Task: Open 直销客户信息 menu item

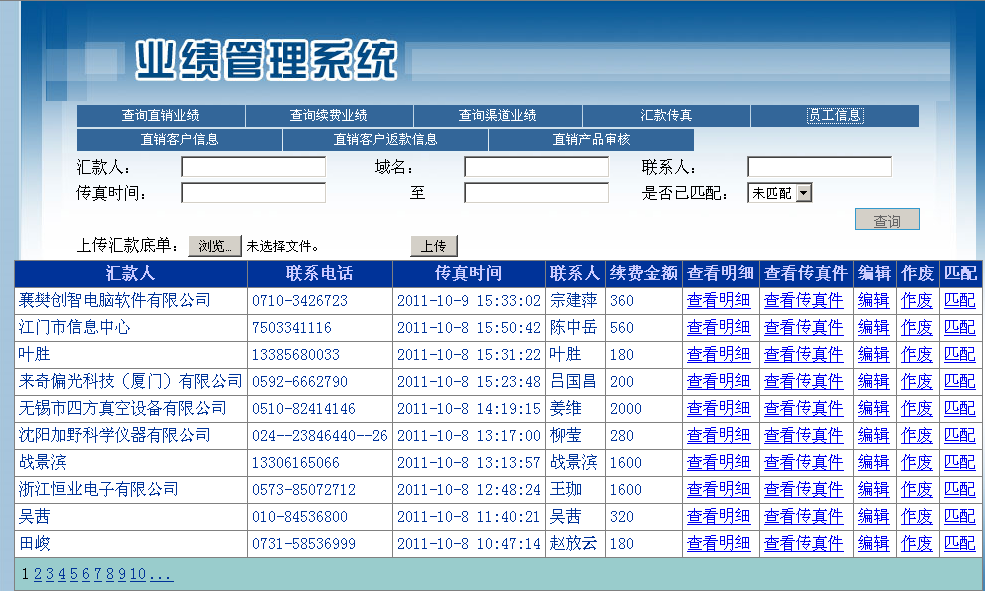Action: [x=179, y=139]
